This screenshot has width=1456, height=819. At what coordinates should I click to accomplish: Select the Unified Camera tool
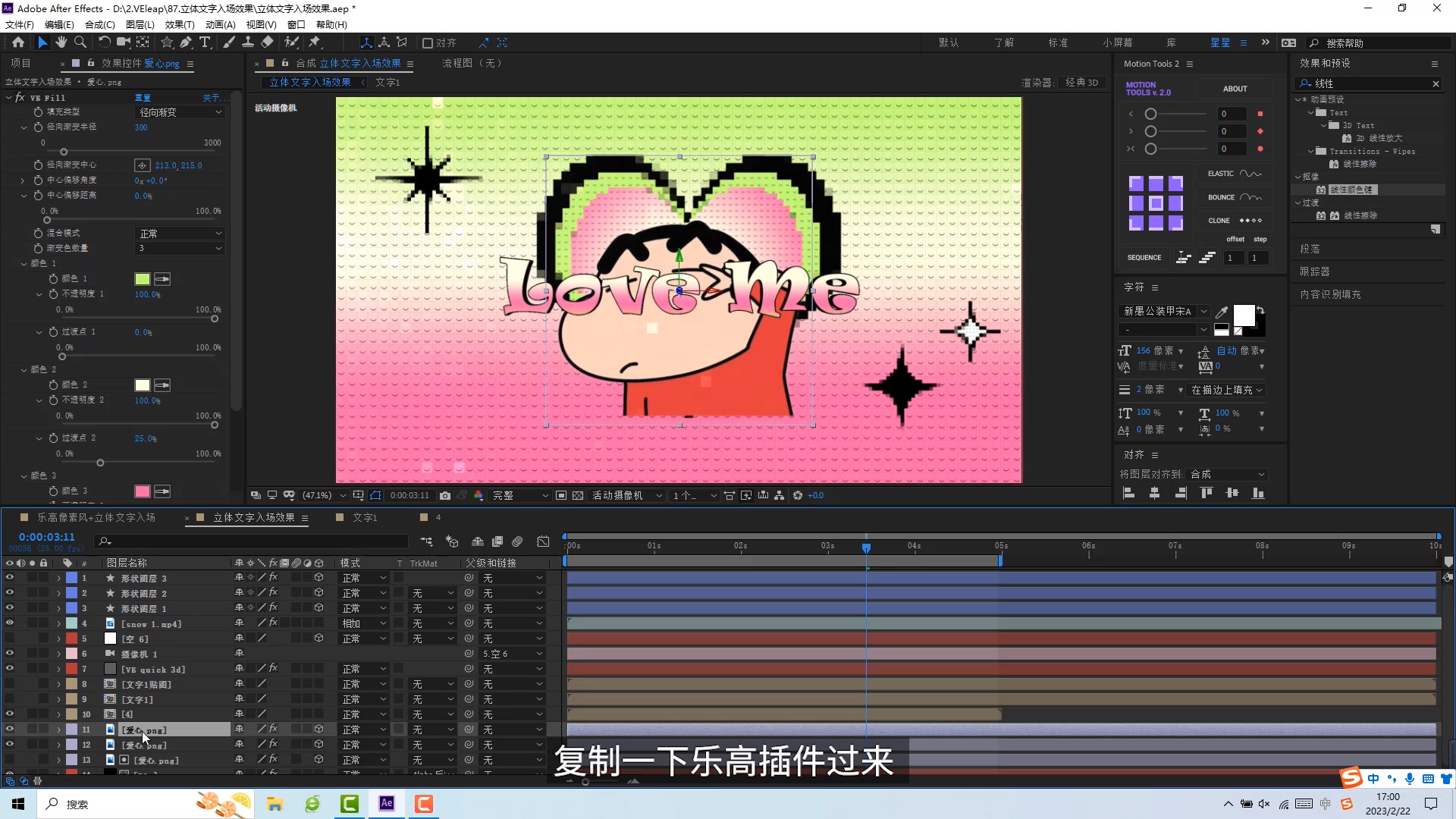point(123,42)
